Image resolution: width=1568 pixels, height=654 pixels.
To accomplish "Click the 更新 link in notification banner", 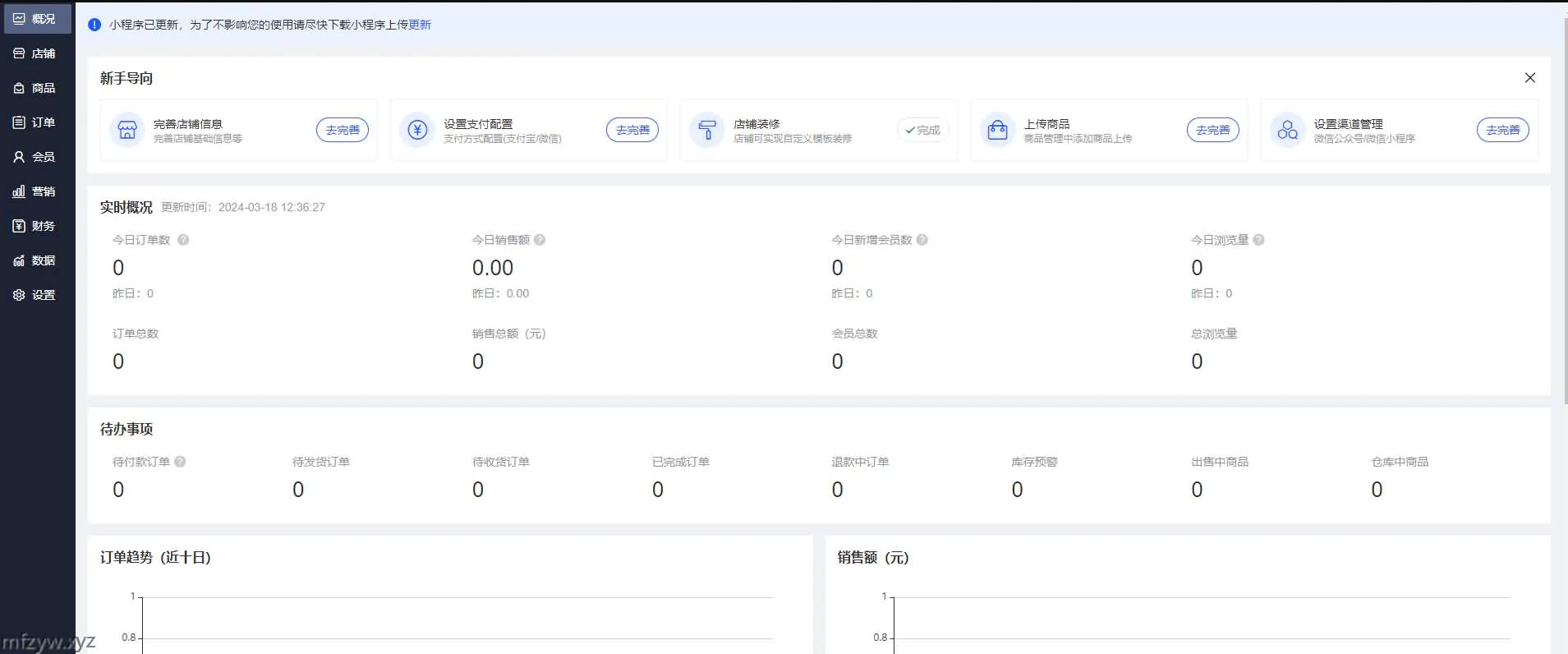I will [420, 25].
